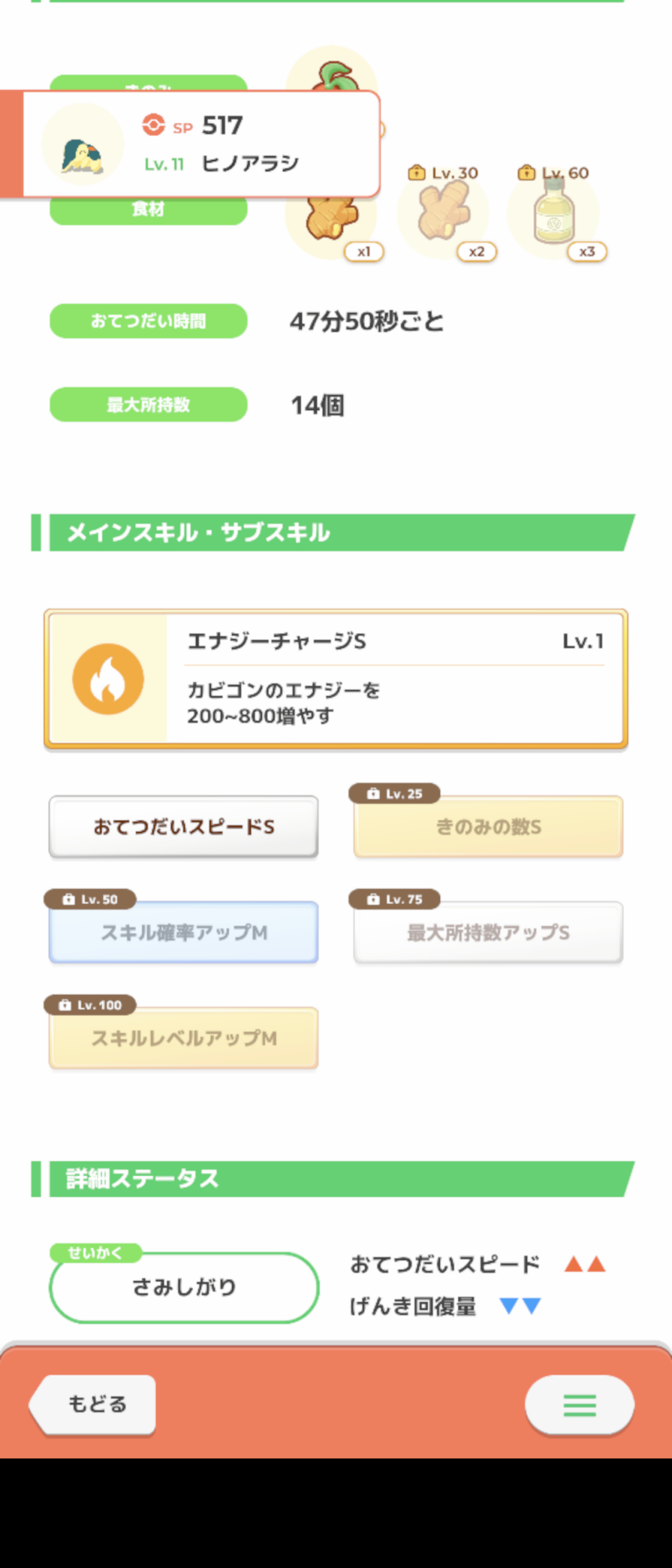672x1568 pixels.
Task: Select the おてつだいスピードS sub skill
Action: click(183, 827)
